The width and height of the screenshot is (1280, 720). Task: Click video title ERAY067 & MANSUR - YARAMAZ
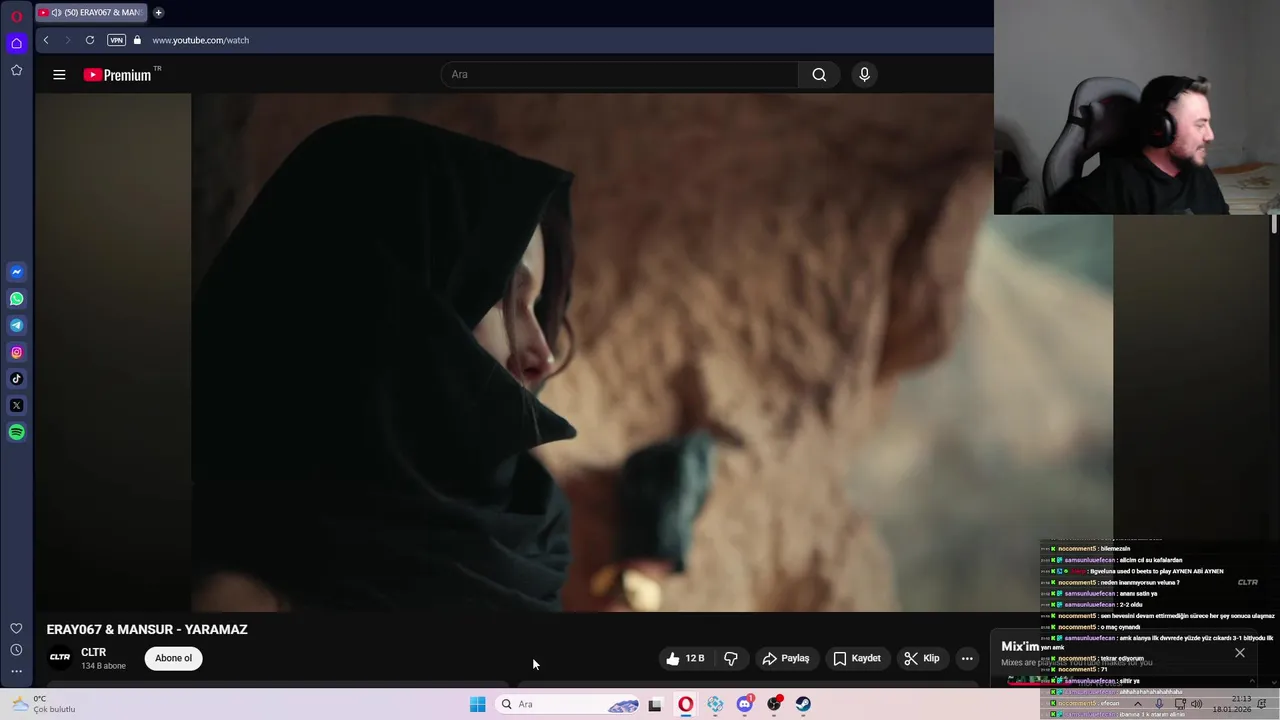(147, 629)
